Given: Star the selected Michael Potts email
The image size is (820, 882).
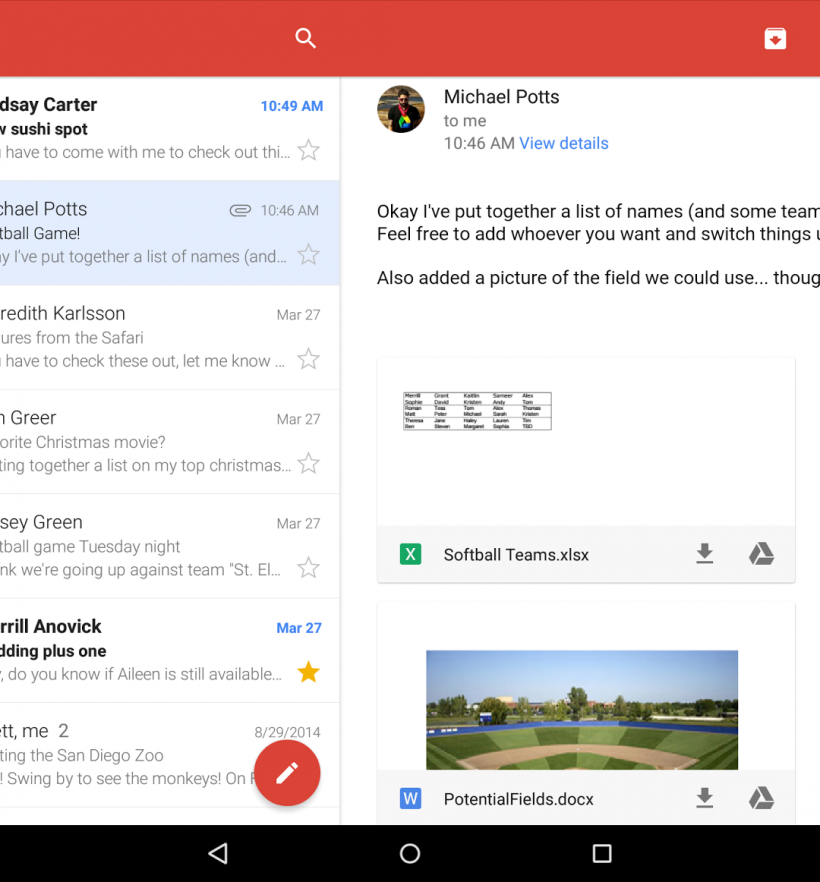Looking at the screenshot, I should (309, 255).
